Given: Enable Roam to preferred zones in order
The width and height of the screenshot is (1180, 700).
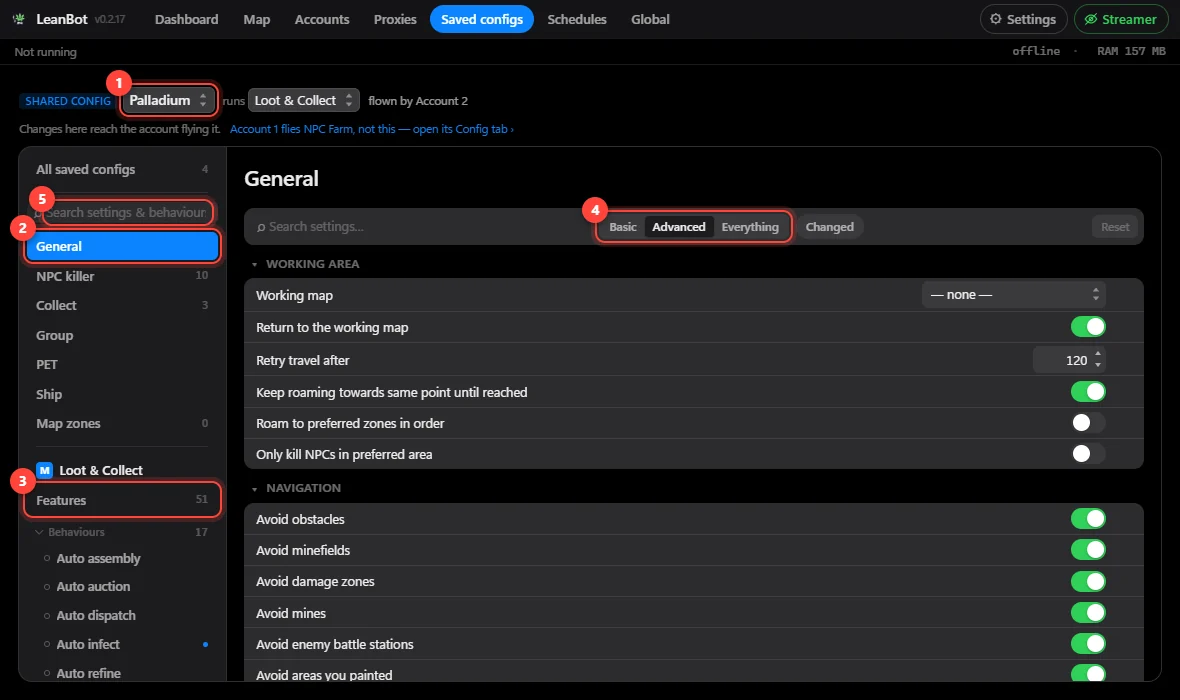Looking at the screenshot, I should pos(1088,422).
